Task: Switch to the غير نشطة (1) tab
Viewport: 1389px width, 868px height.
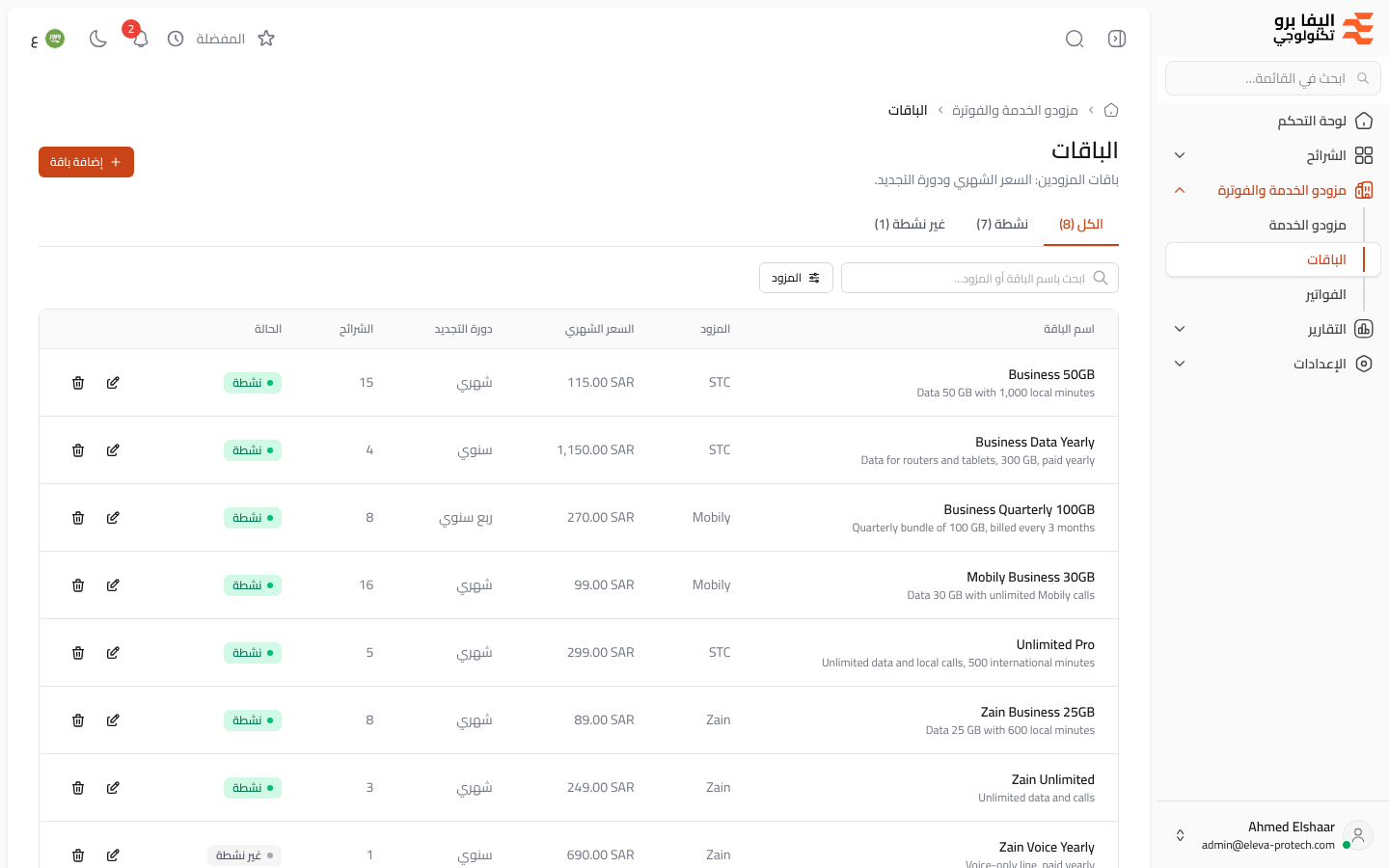Action: (x=910, y=224)
